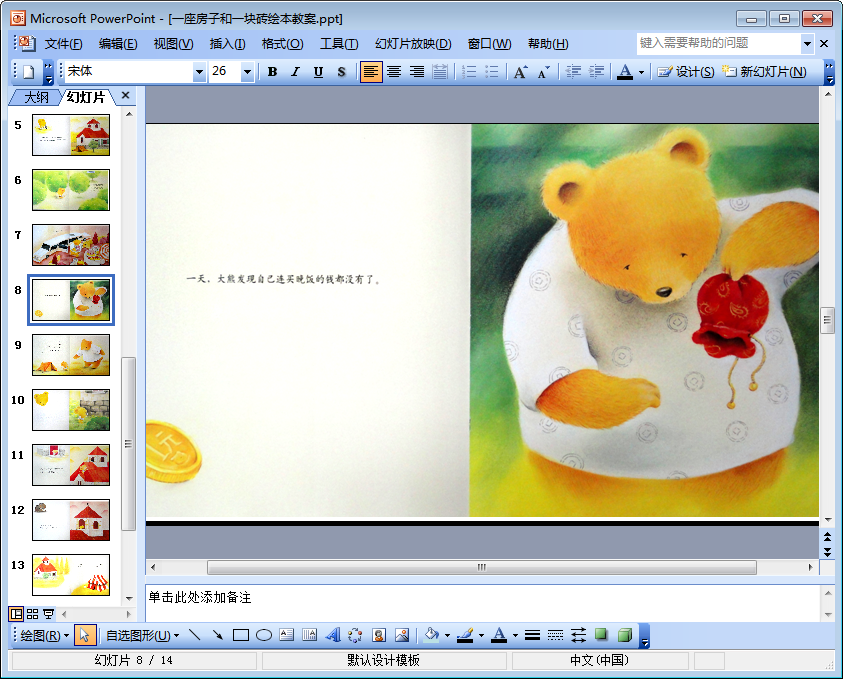This screenshot has height=679, width=843.
Task: Open the 编辑(E) menu
Action: click(118, 44)
